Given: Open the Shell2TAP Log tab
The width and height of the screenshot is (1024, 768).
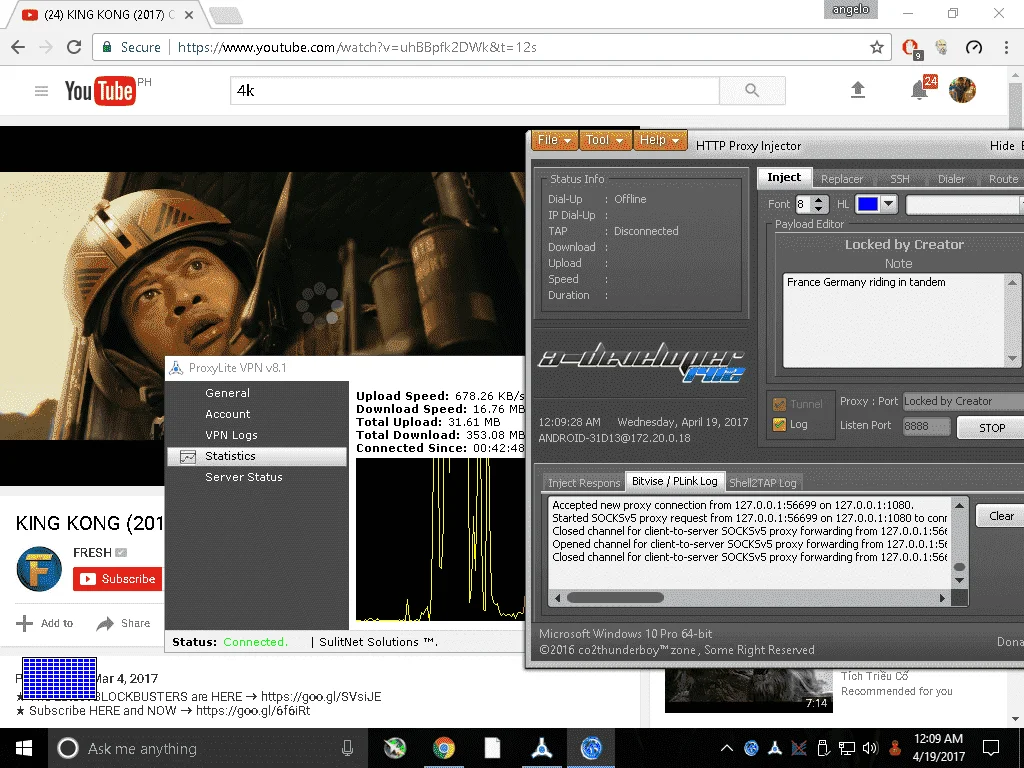Looking at the screenshot, I should pyautogui.click(x=763, y=483).
